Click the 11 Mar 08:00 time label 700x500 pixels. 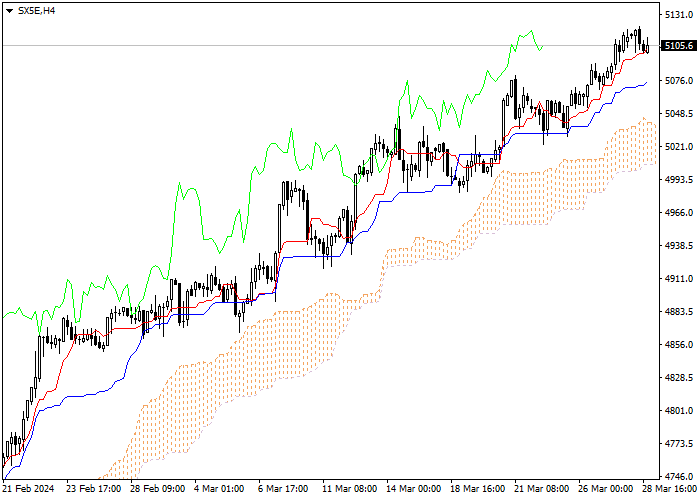[350, 489]
